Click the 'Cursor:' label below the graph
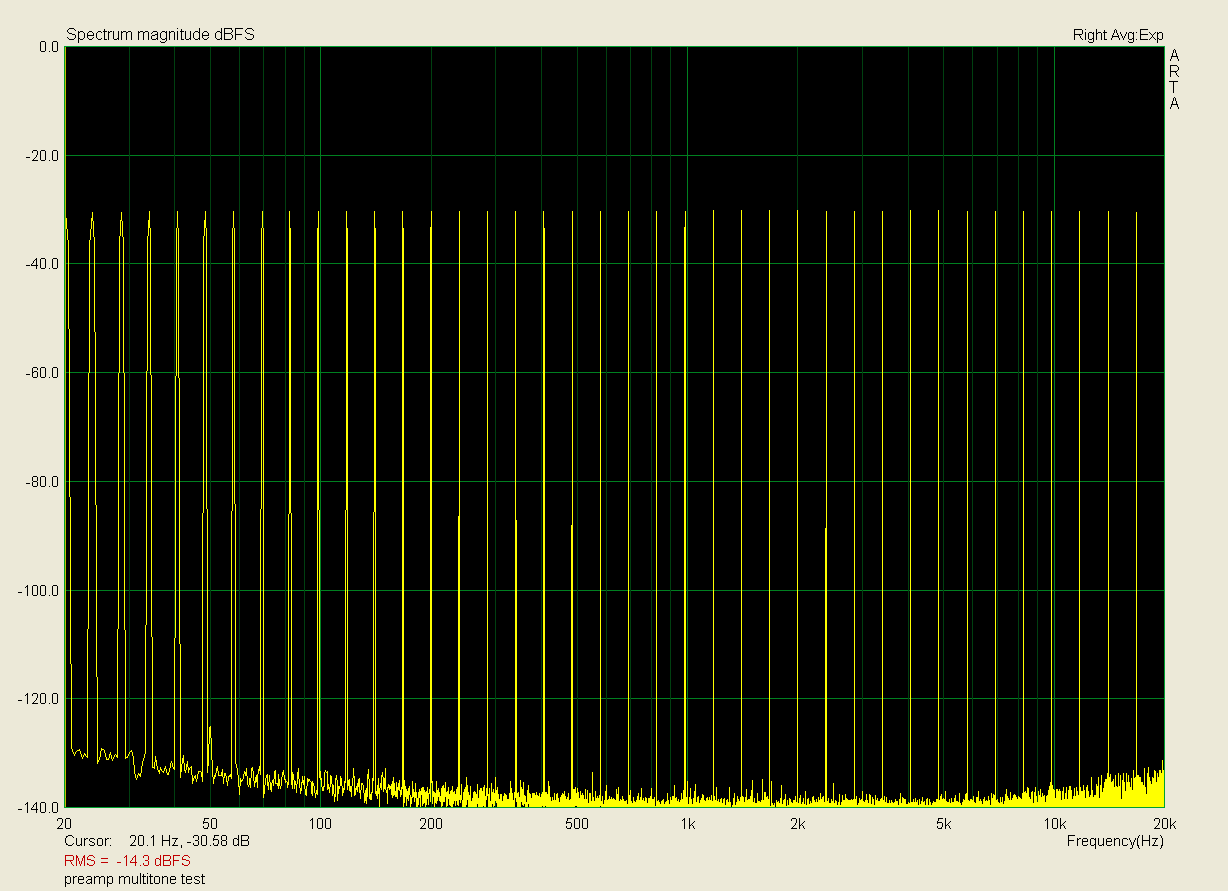 click(87, 842)
